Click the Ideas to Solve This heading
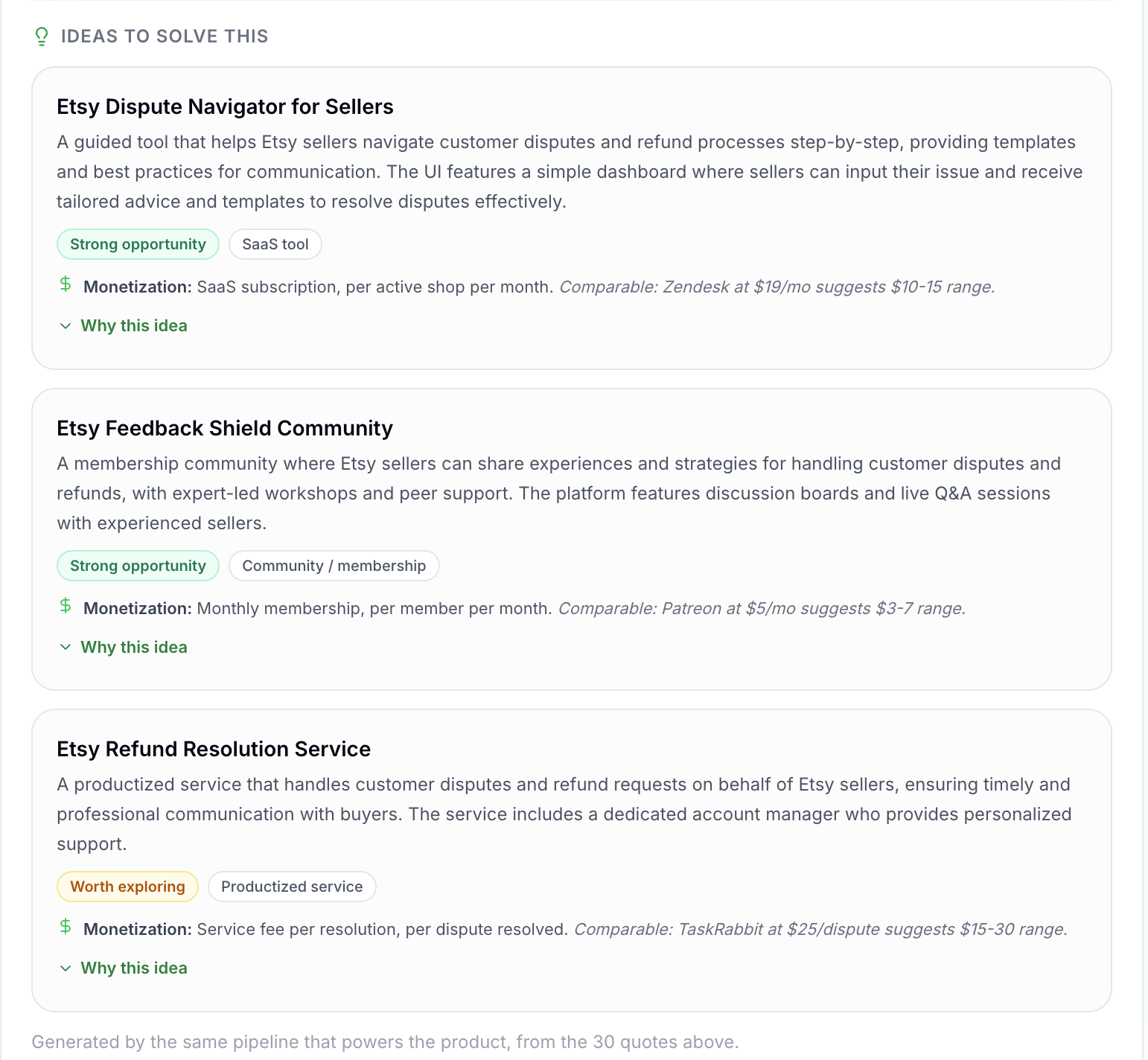1148x1060 pixels. pos(165,36)
